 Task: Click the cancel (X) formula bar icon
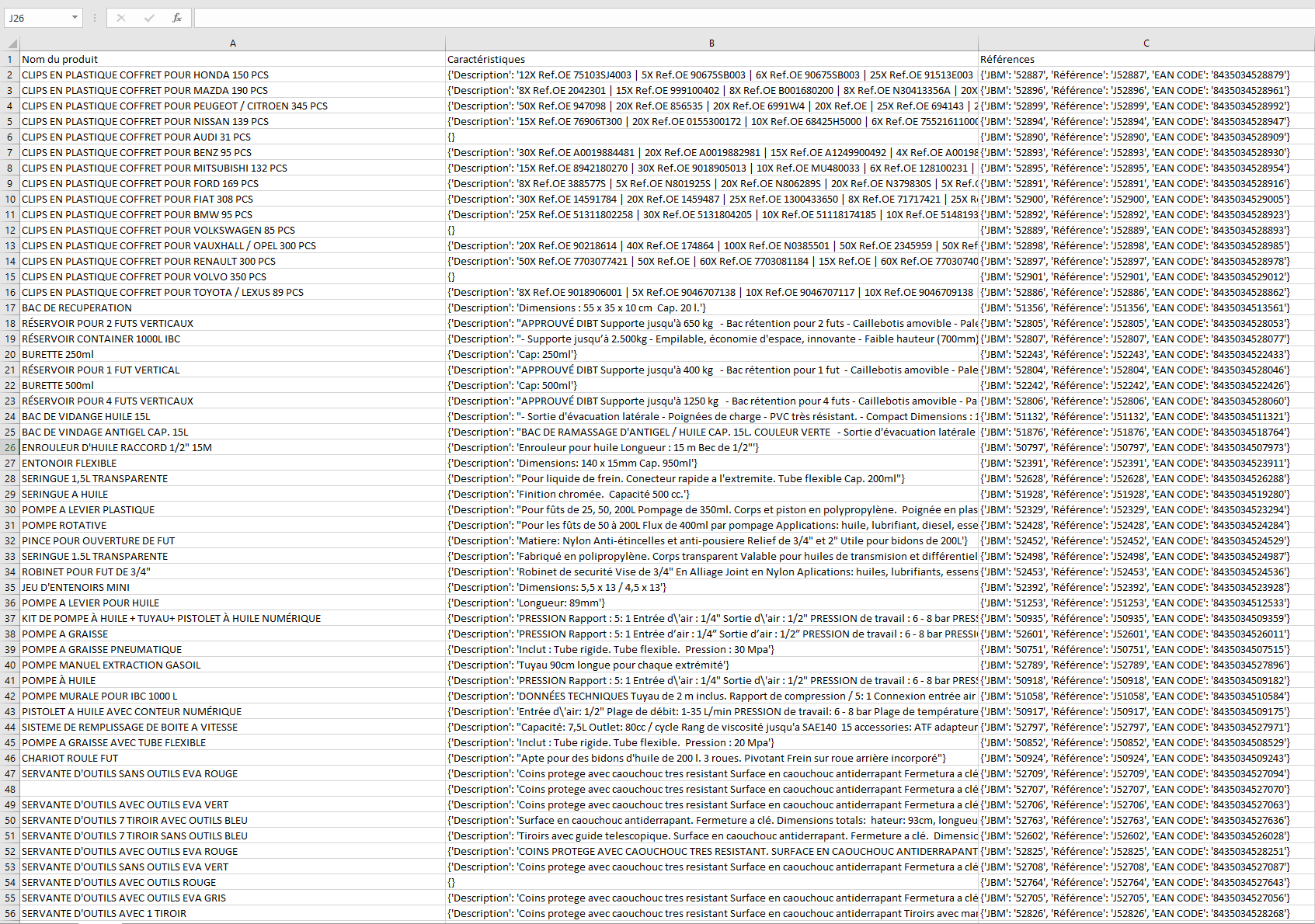(121, 18)
